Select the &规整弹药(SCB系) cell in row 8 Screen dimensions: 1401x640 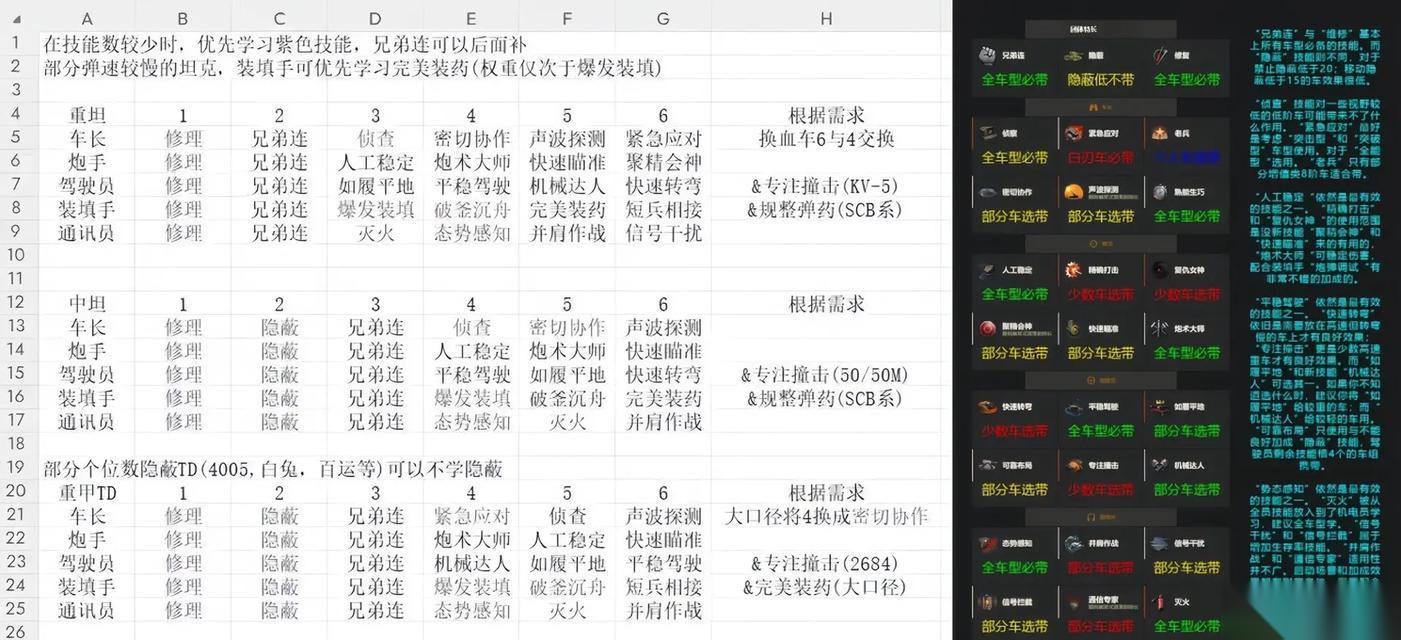[826, 209]
